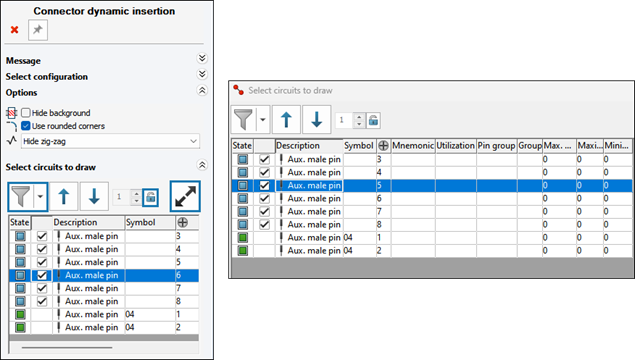
Task: Select Aux. male pin row 7 in left panel
Action: tap(104, 288)
